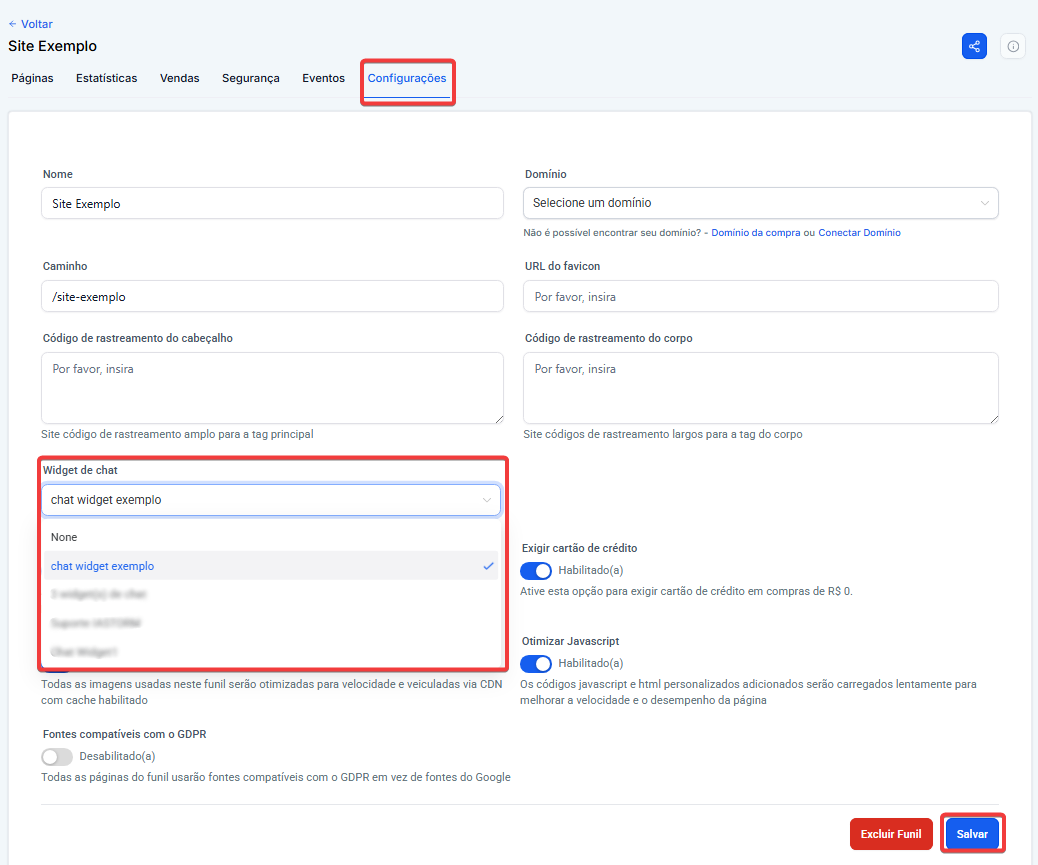Viewport: 1038px width, 865px height.
Task: Click the Código de rastreamento do cabeçalho textarea
Action: pyautogui.click(x=272, y=387)
